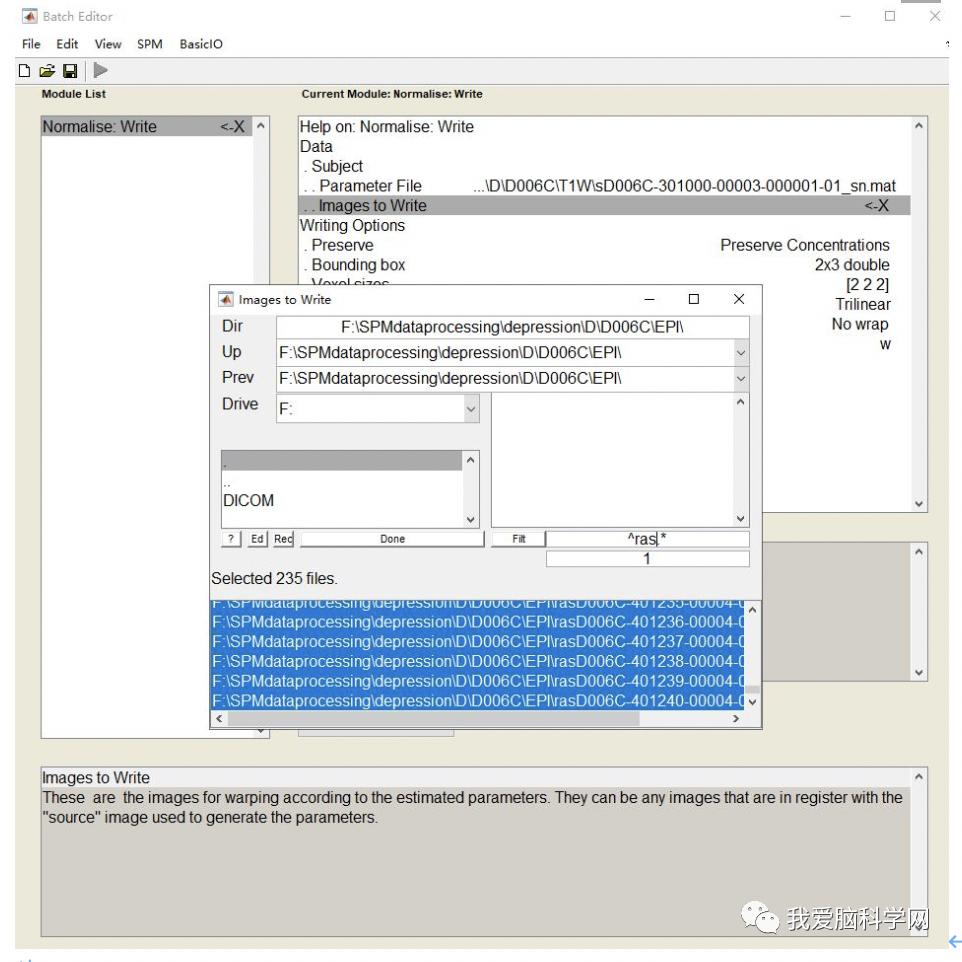Click the Dir path input field

click(512, 327)
